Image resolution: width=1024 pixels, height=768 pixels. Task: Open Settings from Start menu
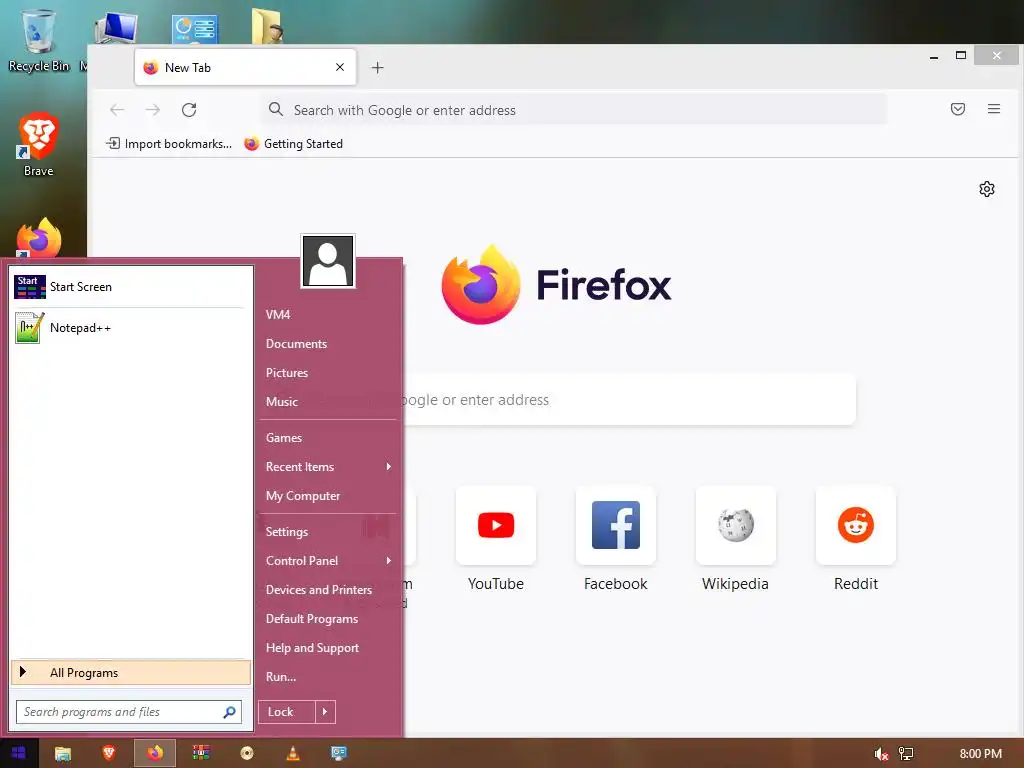(287, 532)
